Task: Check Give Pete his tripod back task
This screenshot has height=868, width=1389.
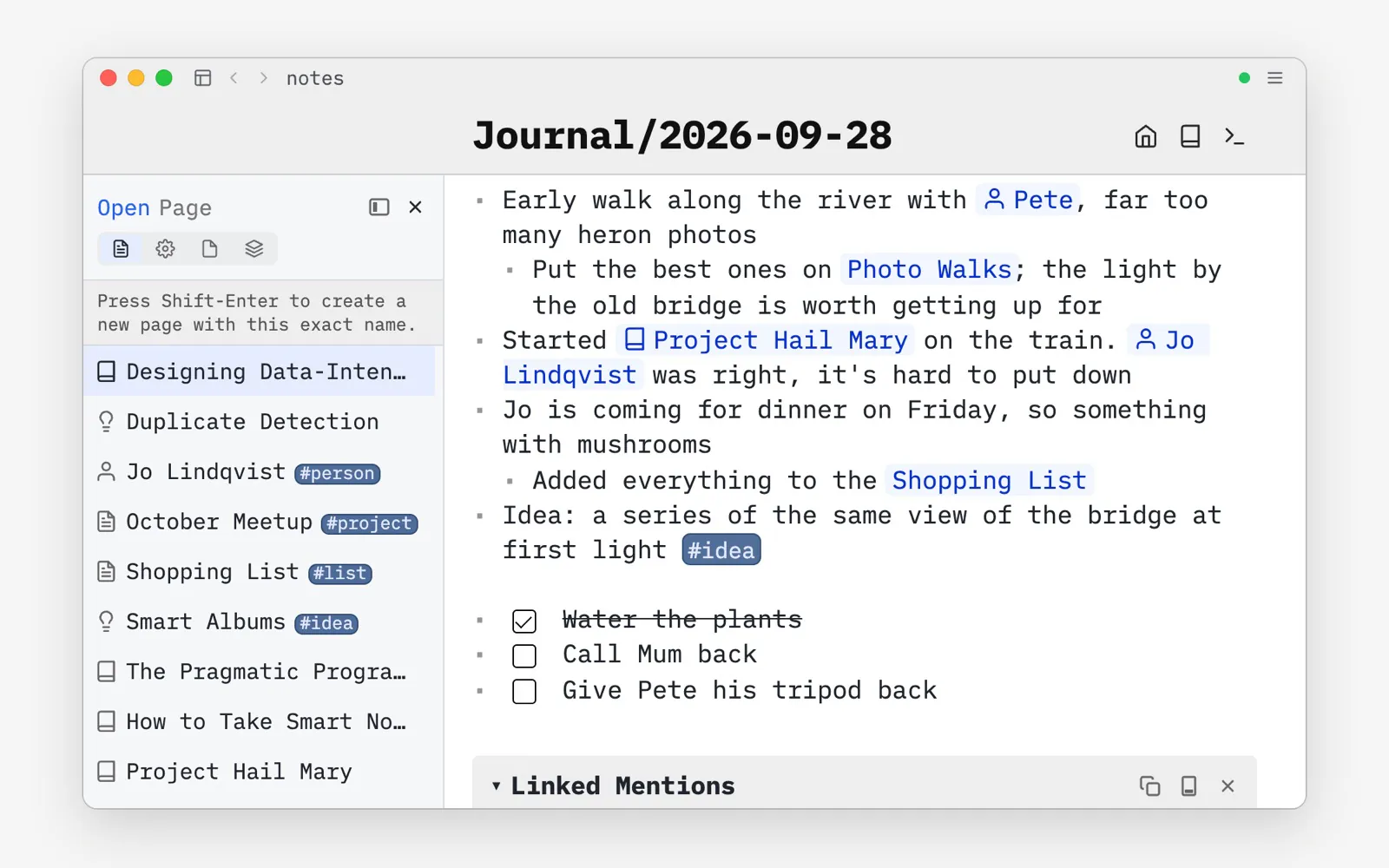Action: [x=524, y=692]
